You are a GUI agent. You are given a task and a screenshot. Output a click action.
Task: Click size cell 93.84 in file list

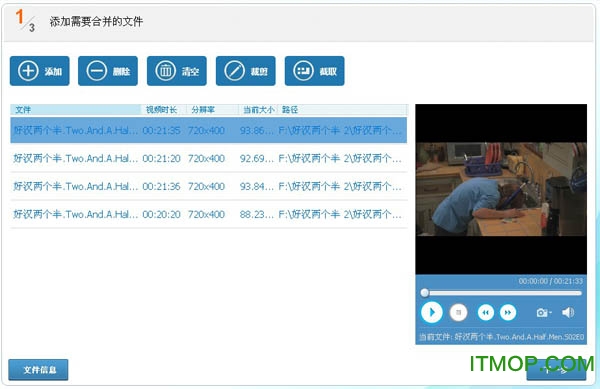coord(256,186)
